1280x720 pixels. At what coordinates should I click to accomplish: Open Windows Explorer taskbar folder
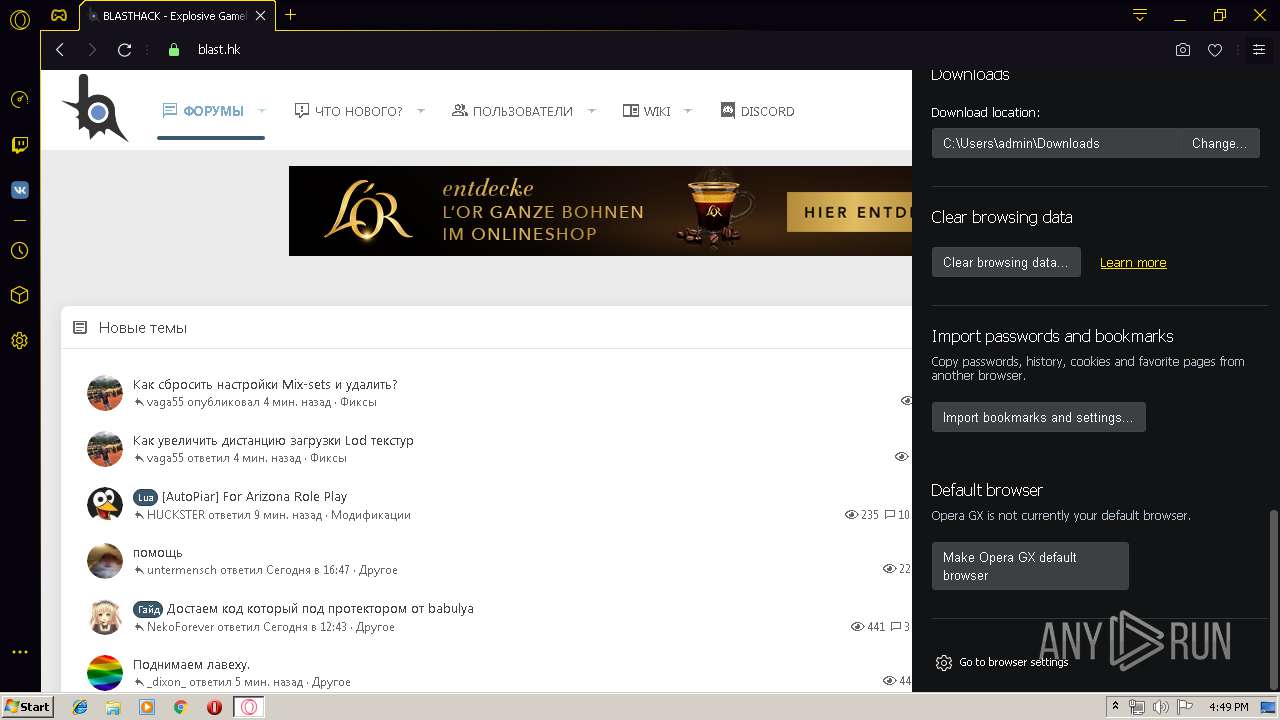pyautogui.click(x=113, y=707)
